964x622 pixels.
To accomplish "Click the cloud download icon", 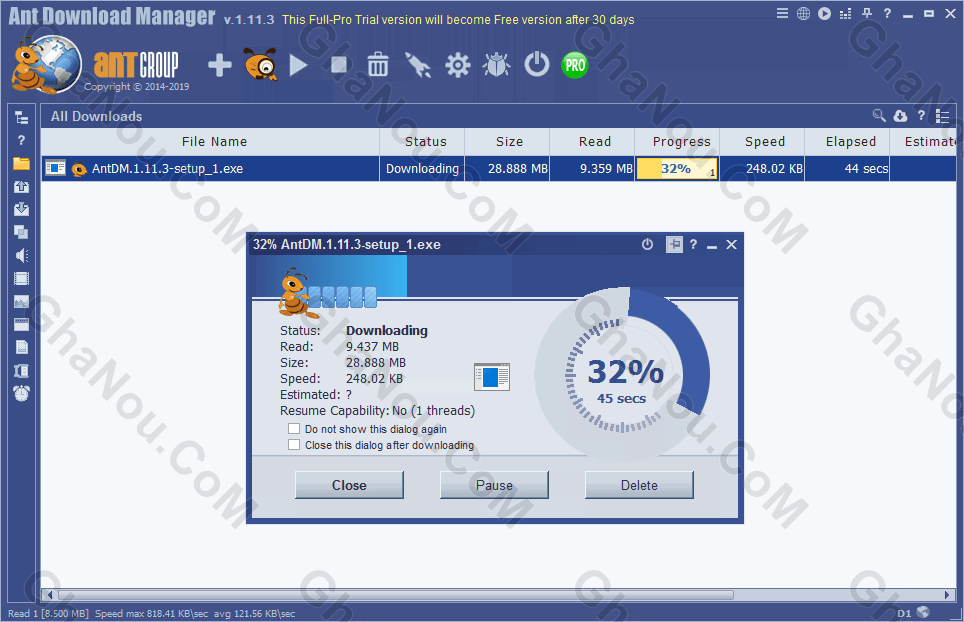I will pyautogui.click(x=900, y=116).
